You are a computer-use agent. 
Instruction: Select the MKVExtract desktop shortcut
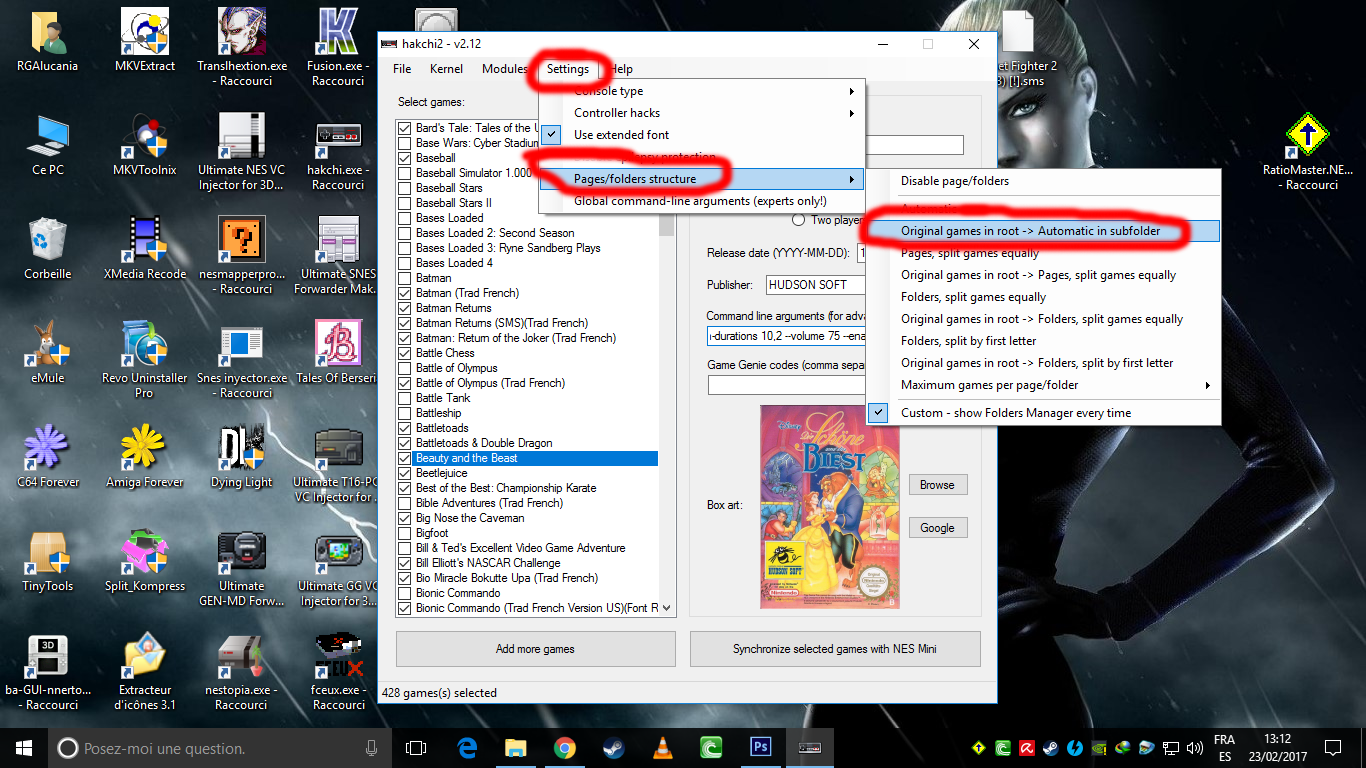pos(144,40)
